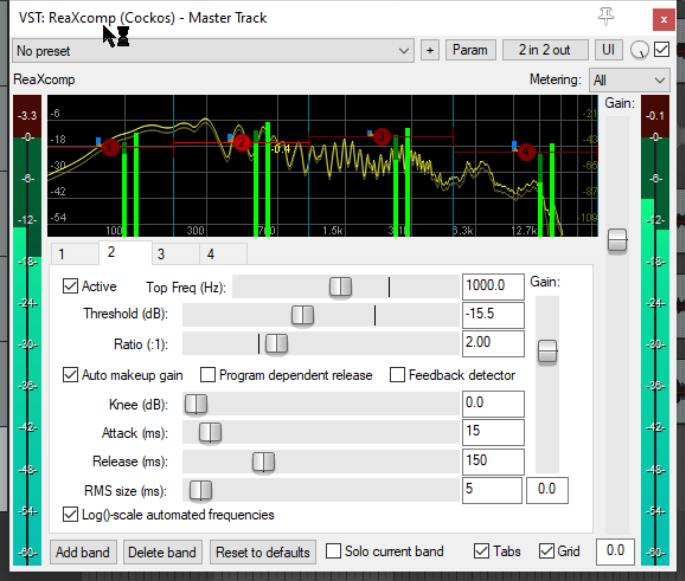Click the band gain field beside RMS size
This screenshot has height=581, width=685.
547,491
